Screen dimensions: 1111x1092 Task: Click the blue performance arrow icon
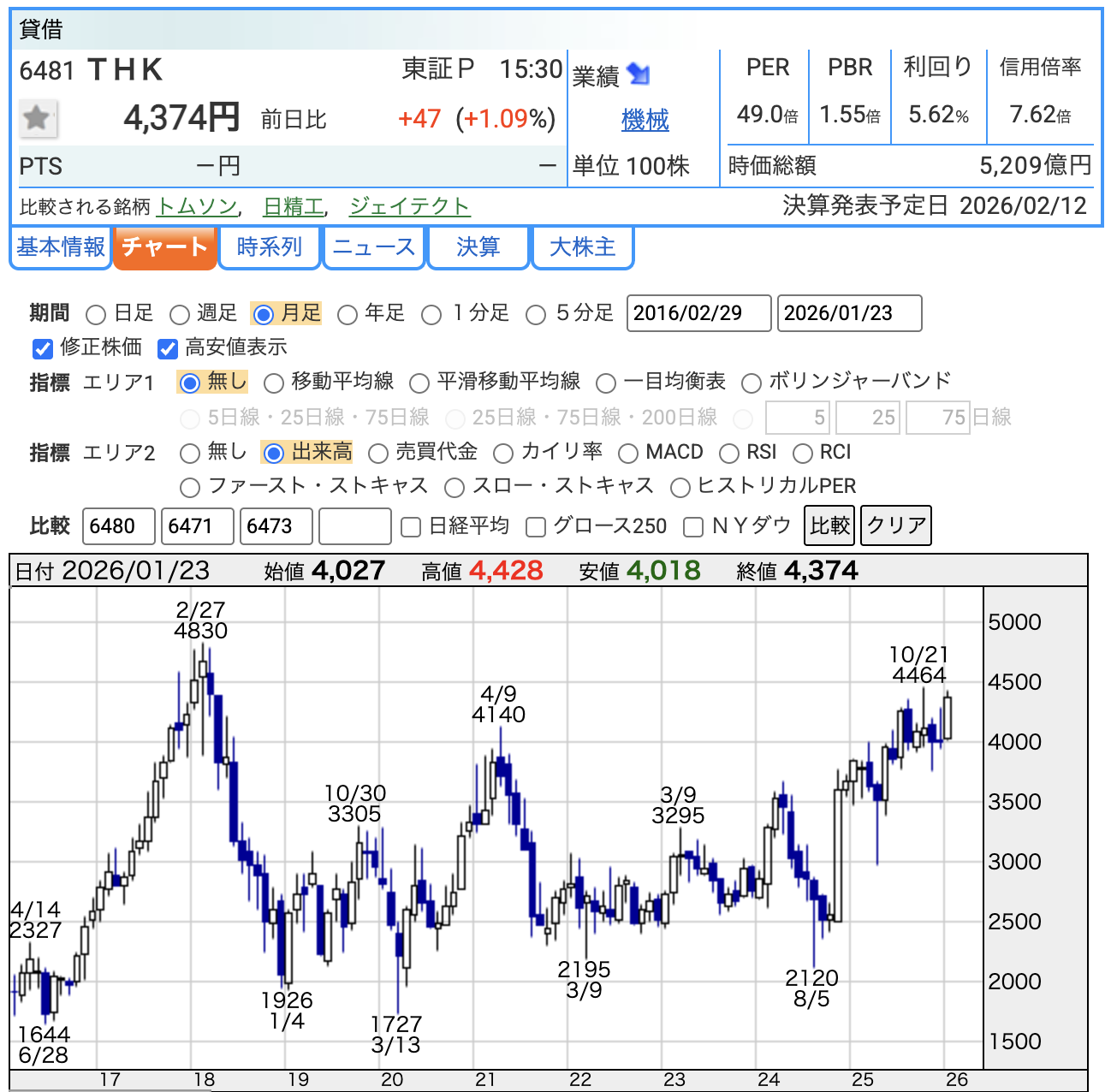pyautogui.click(x=639, y=74)
